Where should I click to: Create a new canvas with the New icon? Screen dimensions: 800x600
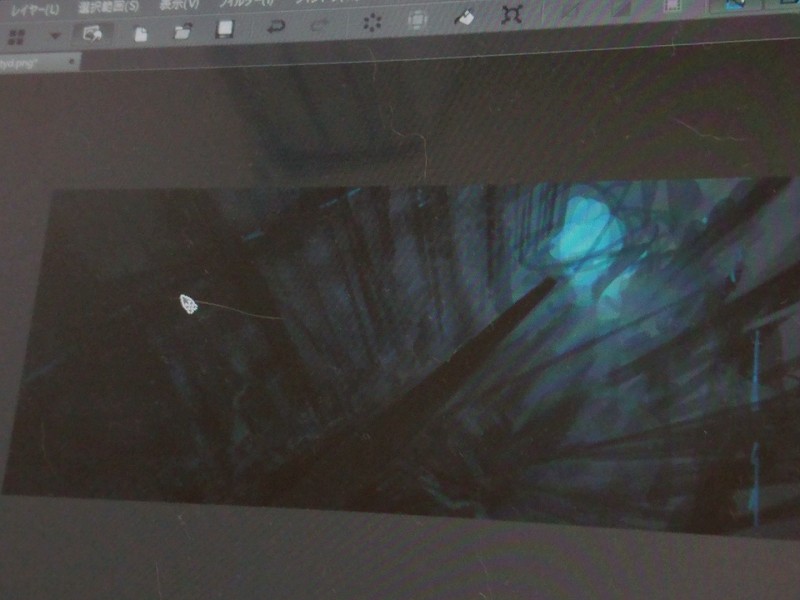tap(140, 33)
